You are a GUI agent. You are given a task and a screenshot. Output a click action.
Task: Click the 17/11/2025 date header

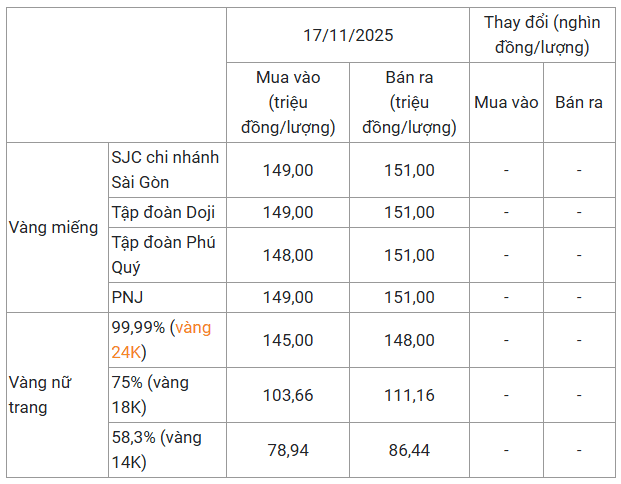(348, 34)
